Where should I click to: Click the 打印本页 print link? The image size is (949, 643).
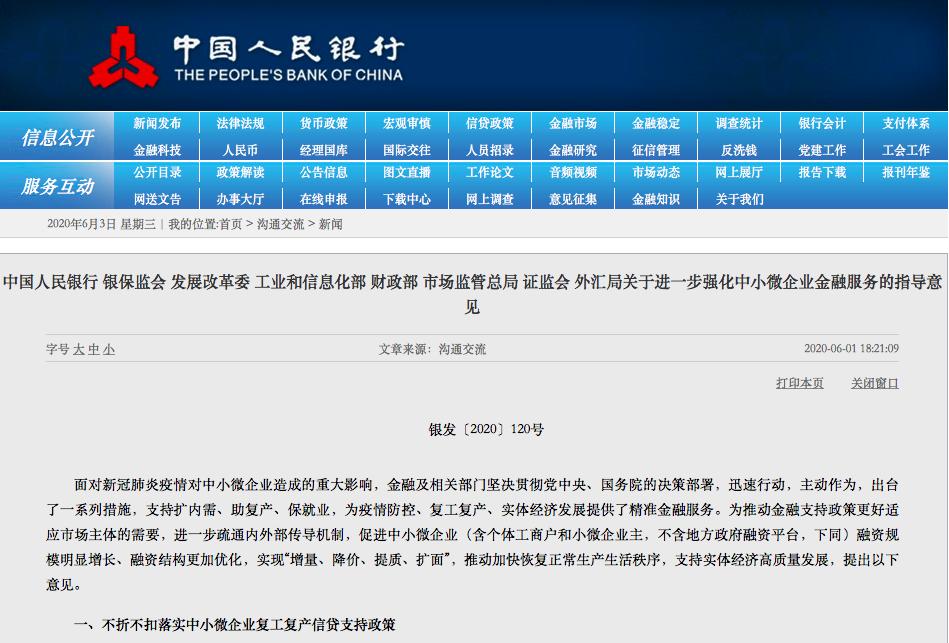pos(798,383)
